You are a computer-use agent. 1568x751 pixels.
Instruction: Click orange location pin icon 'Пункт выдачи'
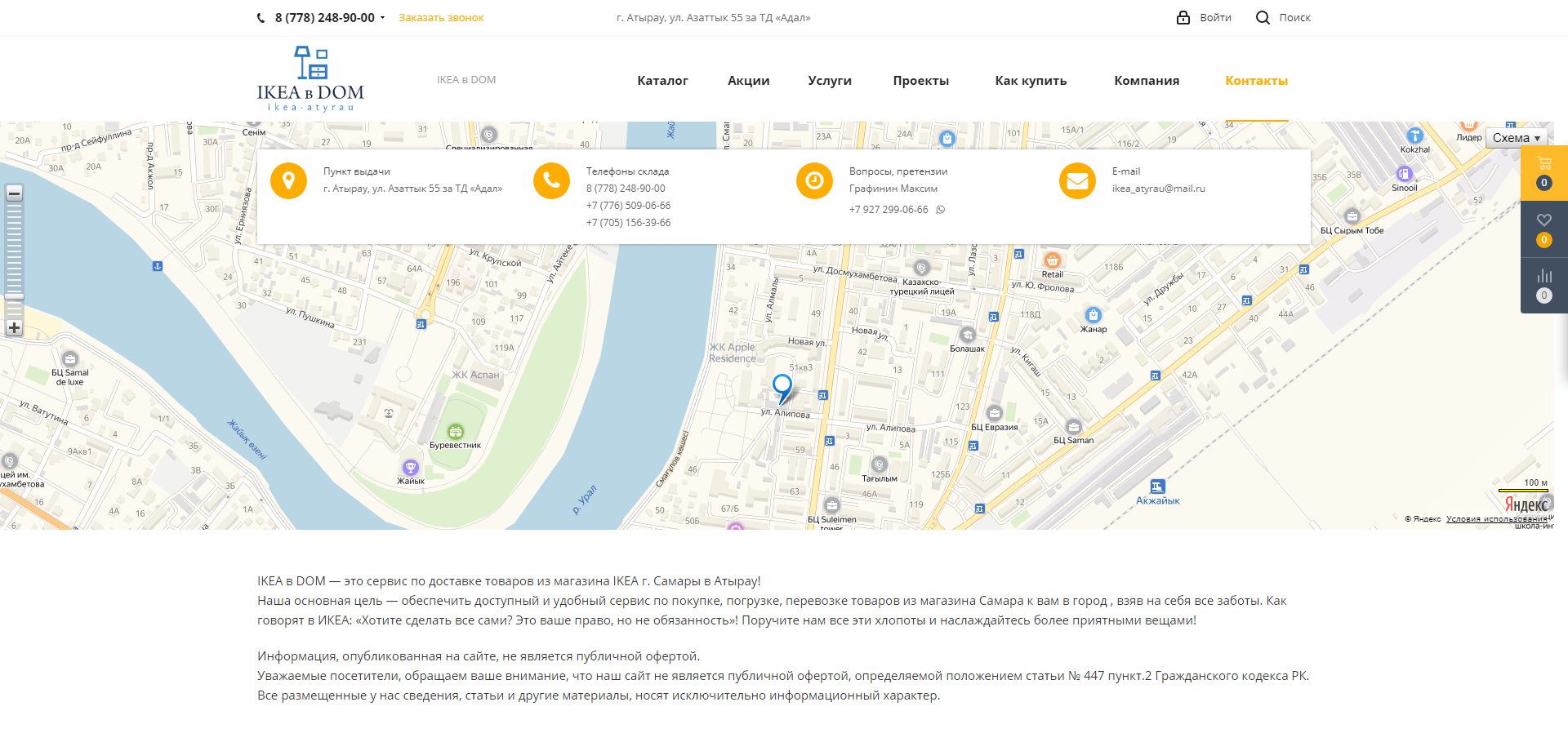(288, 180)
